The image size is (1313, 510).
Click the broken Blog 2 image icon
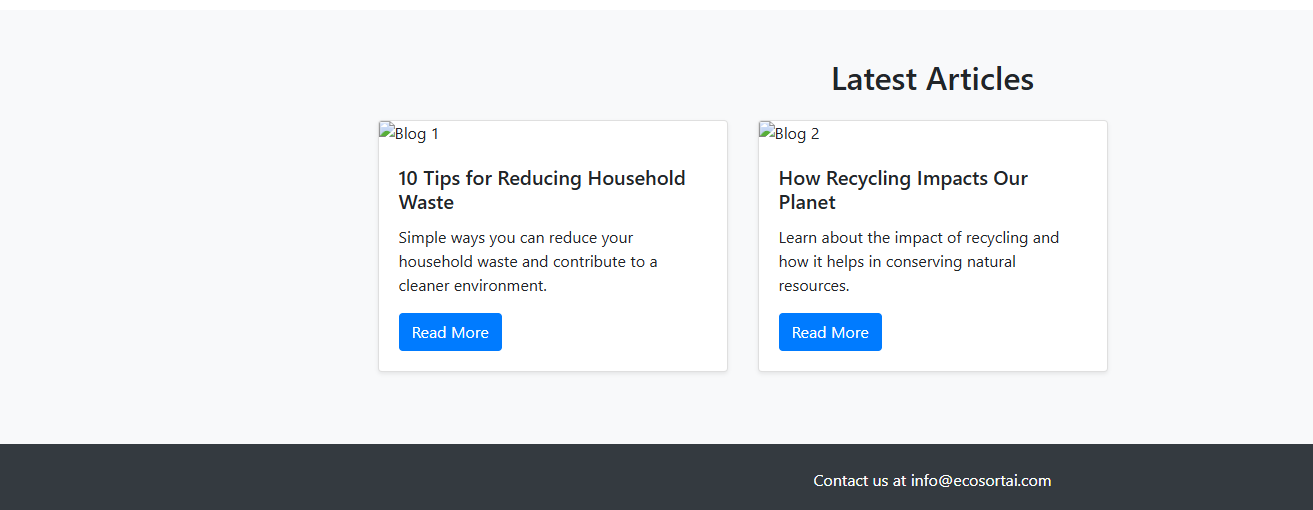tap(766, 131)
